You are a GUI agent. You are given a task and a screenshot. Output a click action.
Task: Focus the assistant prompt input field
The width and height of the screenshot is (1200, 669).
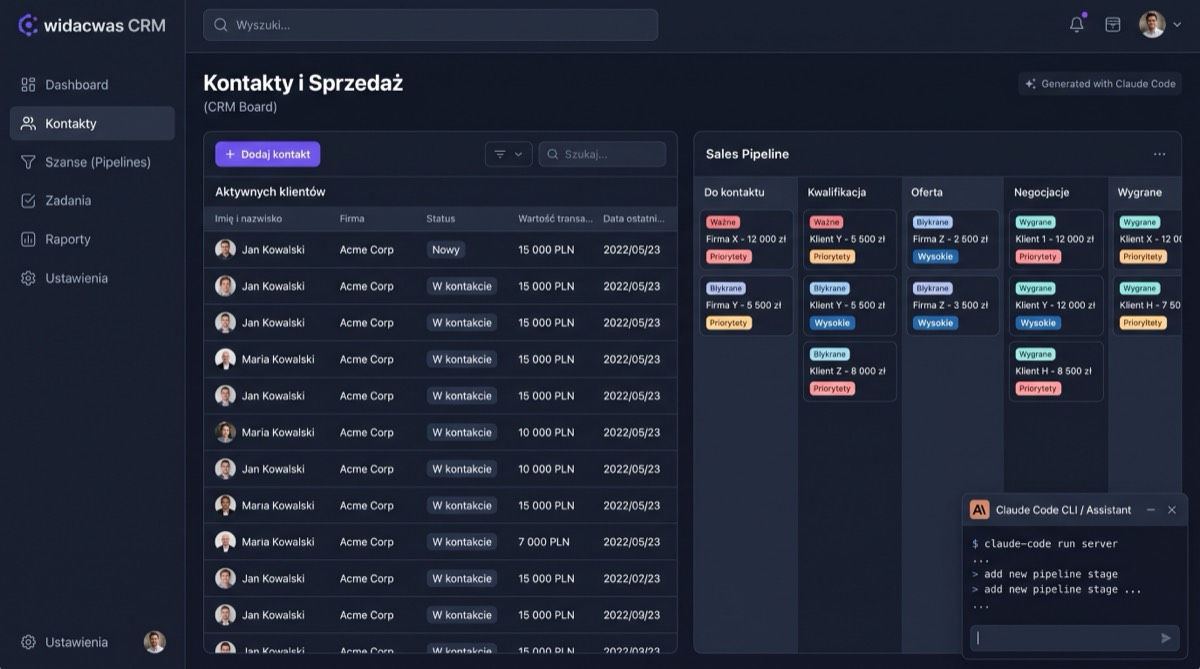point(1074,638)
